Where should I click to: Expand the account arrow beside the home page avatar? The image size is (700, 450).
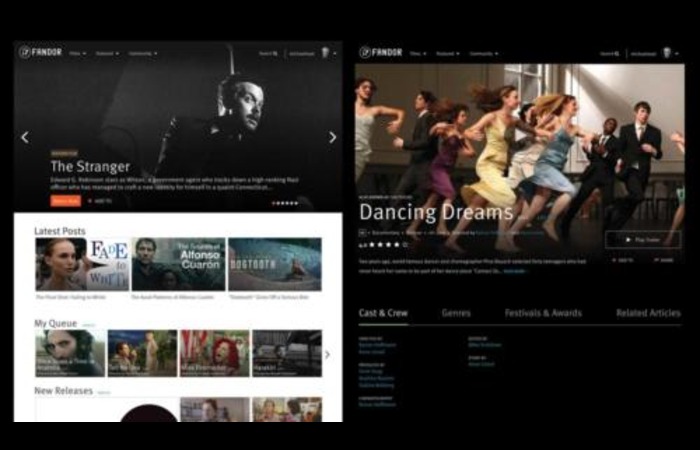[x=335, y=54]
